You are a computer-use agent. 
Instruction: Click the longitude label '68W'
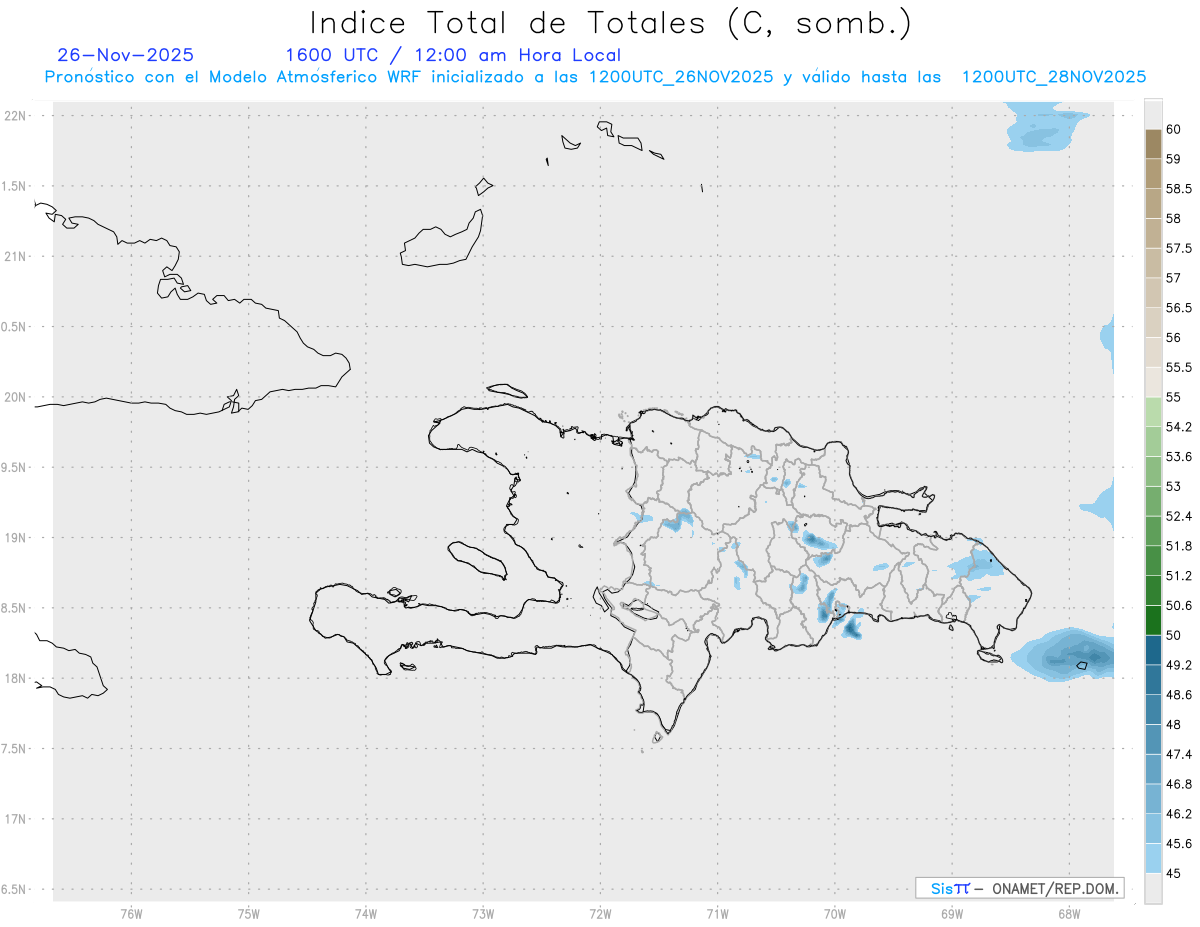(1069, 914)
